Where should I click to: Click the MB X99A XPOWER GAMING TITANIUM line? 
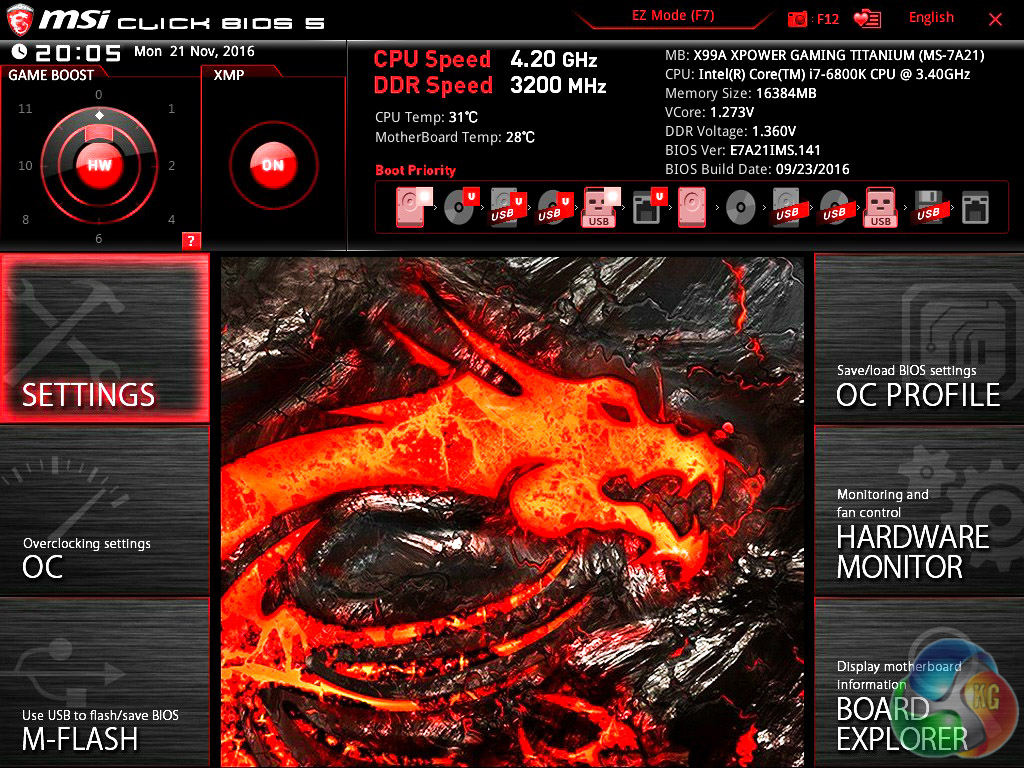[824, 56]
